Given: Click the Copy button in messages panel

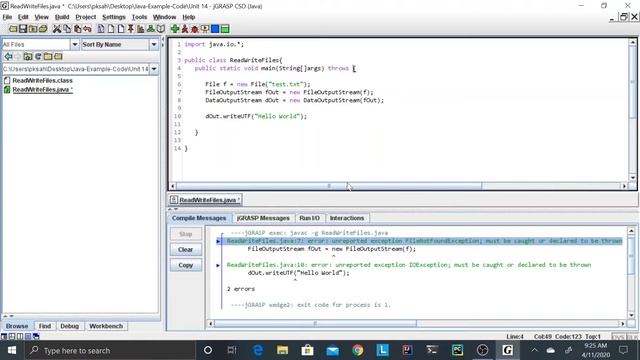Looking at the screenshot, I should click(x=186, y=265).
